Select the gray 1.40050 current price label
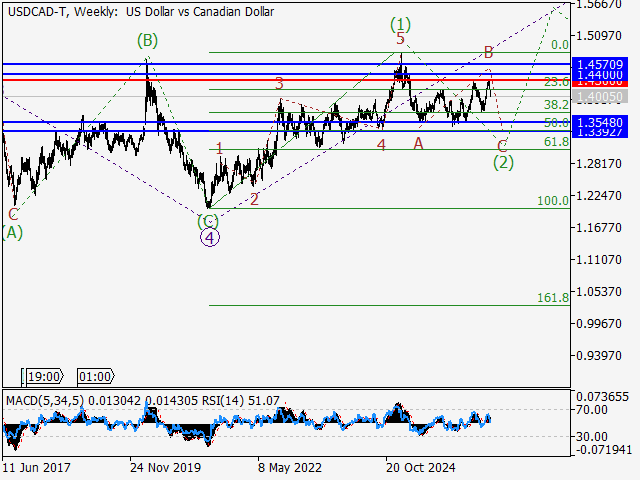Screen dimensions: 640x480 click(600, 97)
